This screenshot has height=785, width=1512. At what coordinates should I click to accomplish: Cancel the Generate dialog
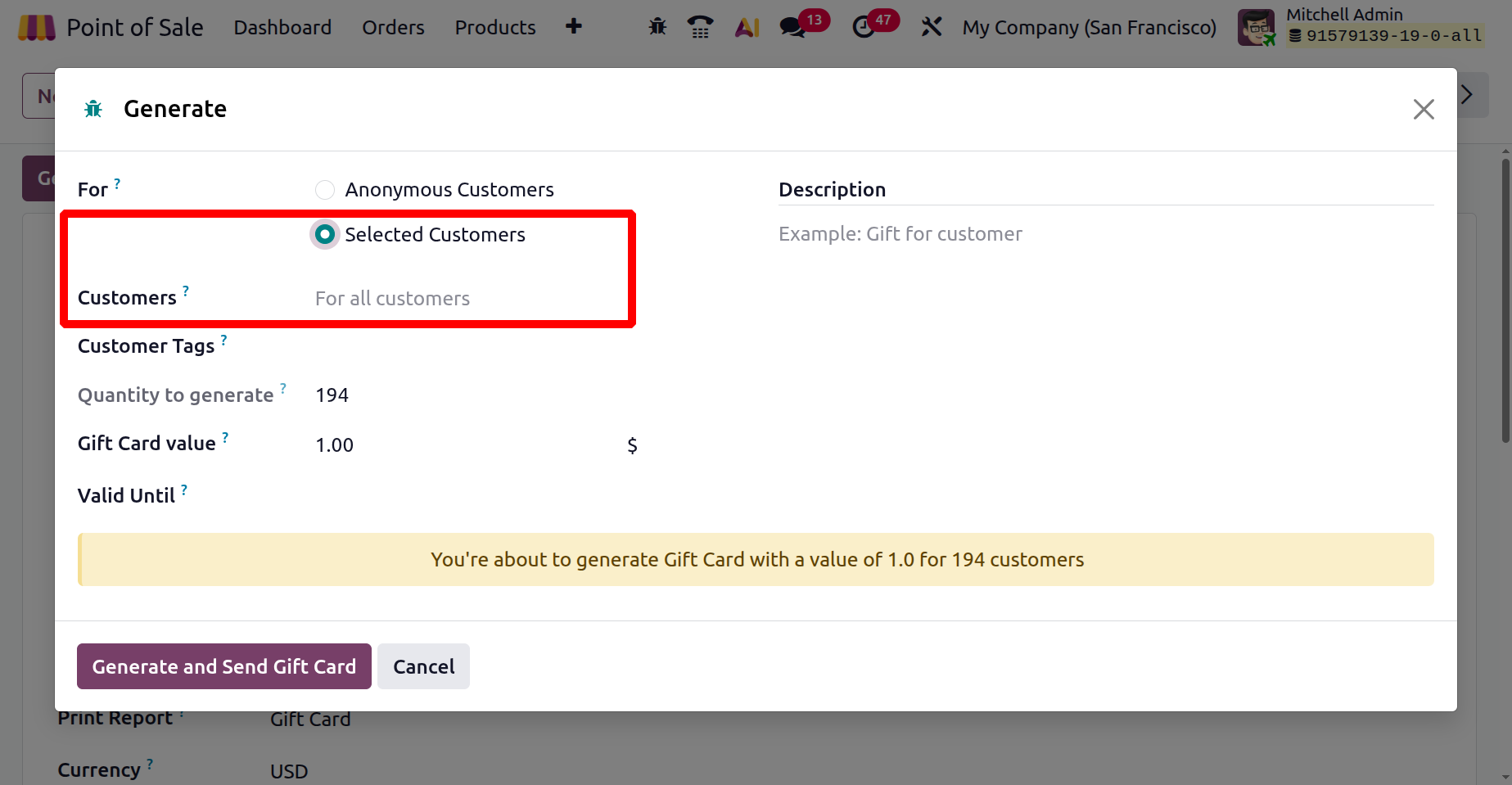click(423, 666)
